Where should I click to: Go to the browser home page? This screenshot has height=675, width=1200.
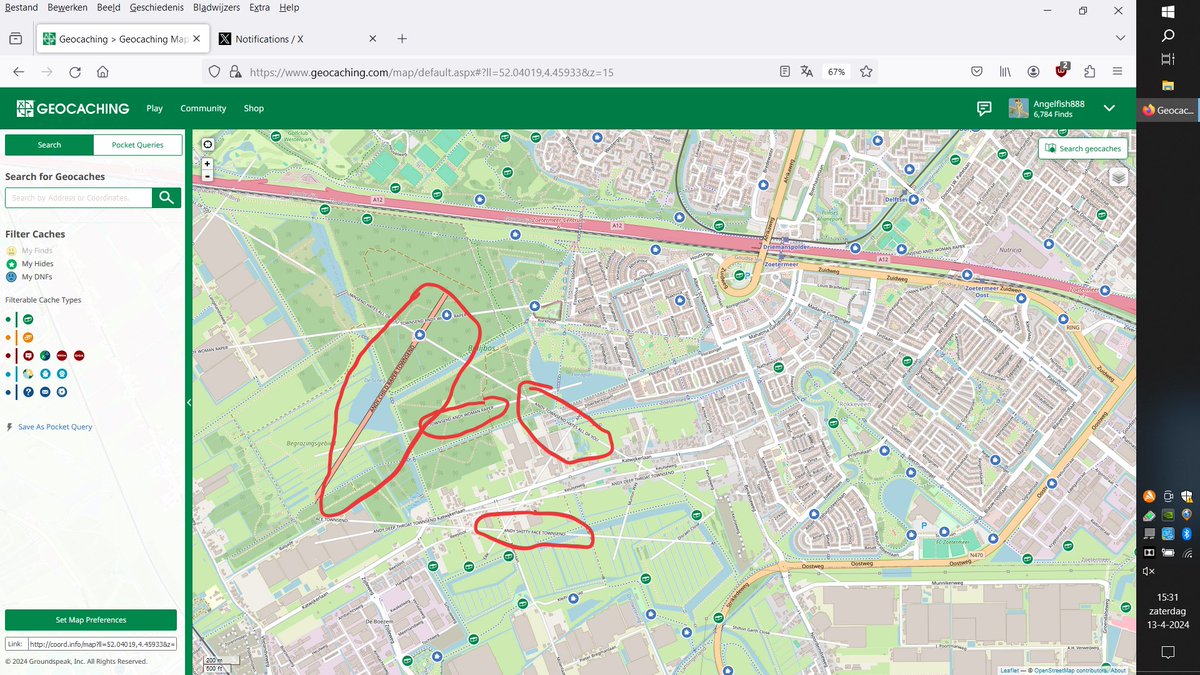coord(103,72)
